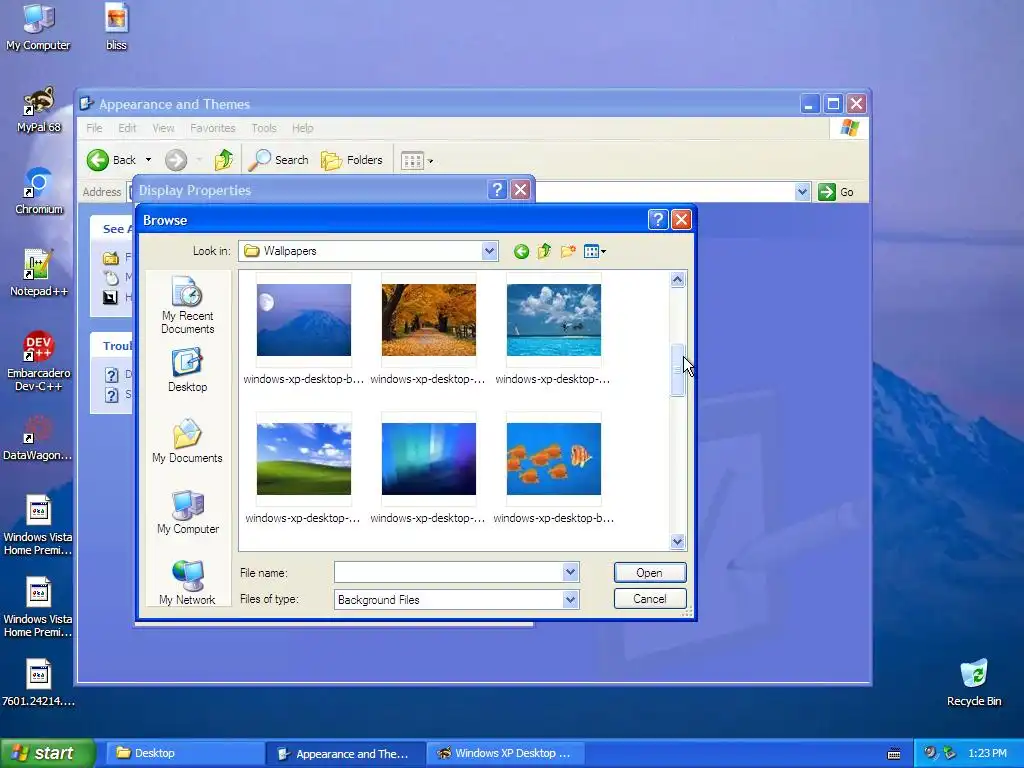Open Help menu in Appearance and Themes
The height and width of the screenshot is (768, 1024).
pyautogui.click(x=302, y=128)
